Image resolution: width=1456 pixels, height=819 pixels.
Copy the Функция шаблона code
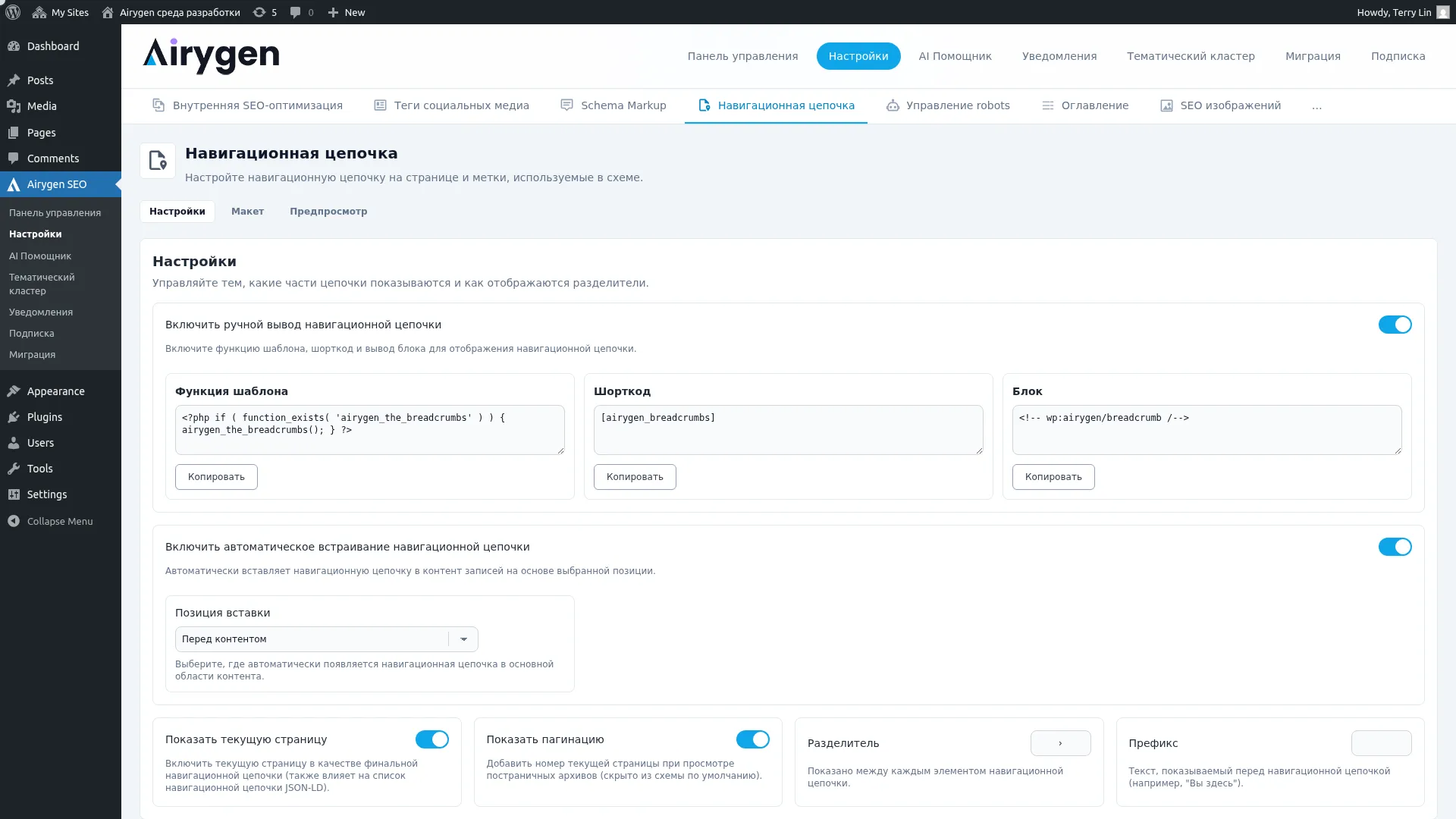[216, 477]
